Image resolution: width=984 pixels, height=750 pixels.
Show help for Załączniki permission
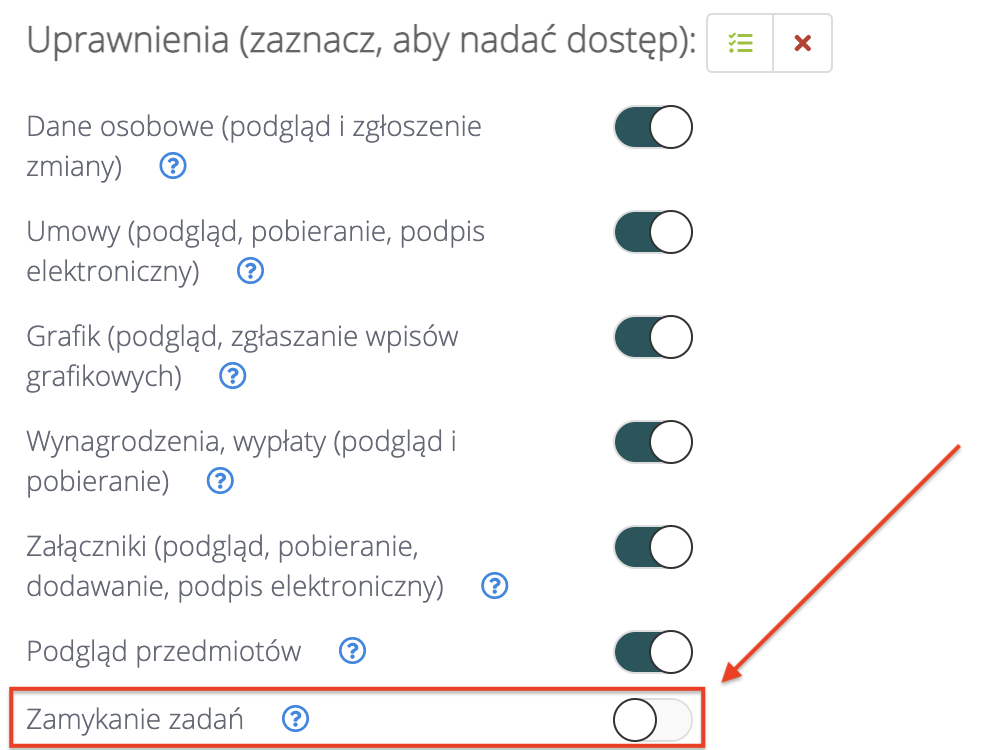click(494, 586)
